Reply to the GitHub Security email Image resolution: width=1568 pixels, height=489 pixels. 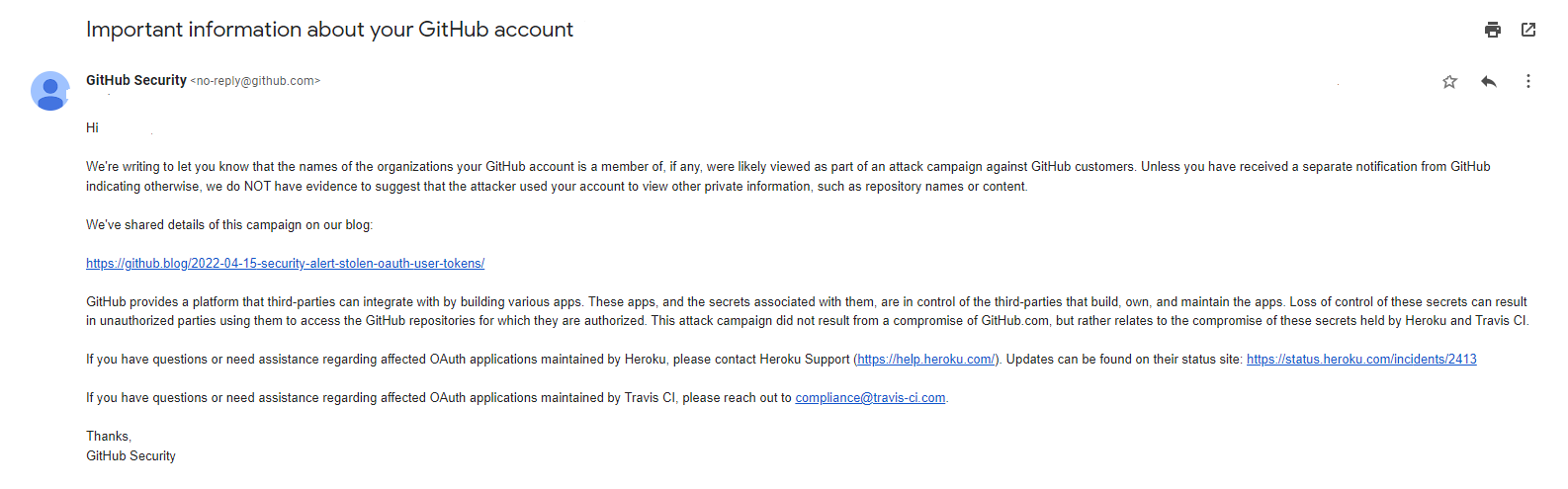click(1488, 81)
